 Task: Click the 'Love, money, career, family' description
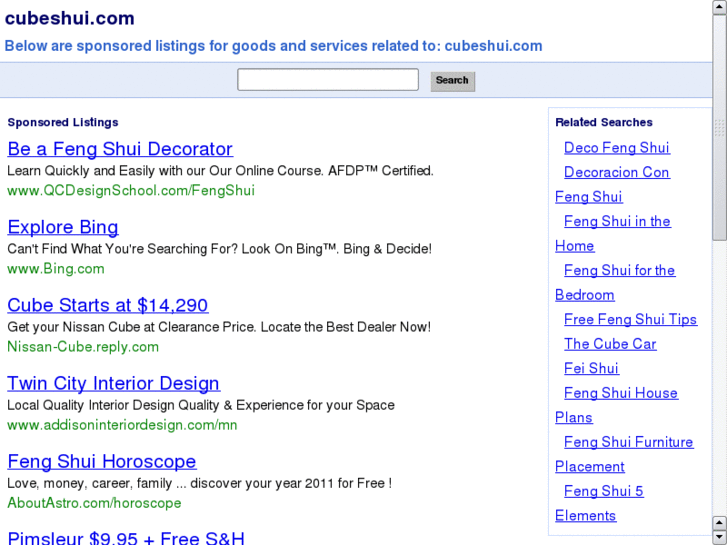click(199, 483)
